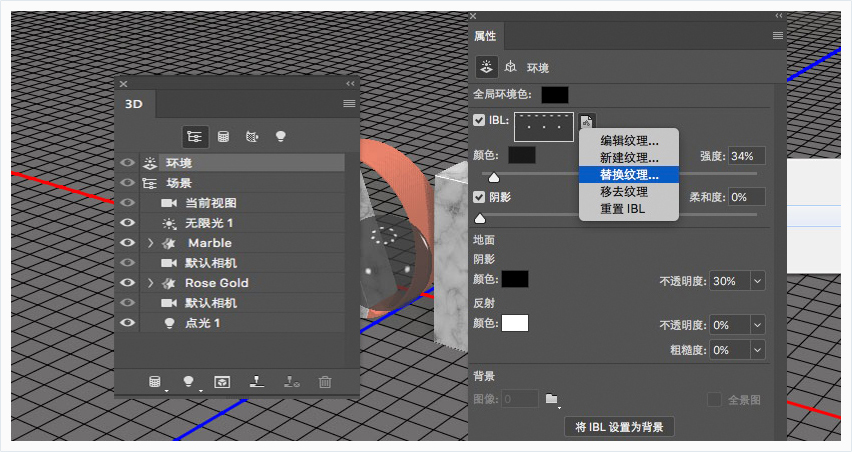
Task: Expand the Marble tree item
Action: (x=151, y=243)
